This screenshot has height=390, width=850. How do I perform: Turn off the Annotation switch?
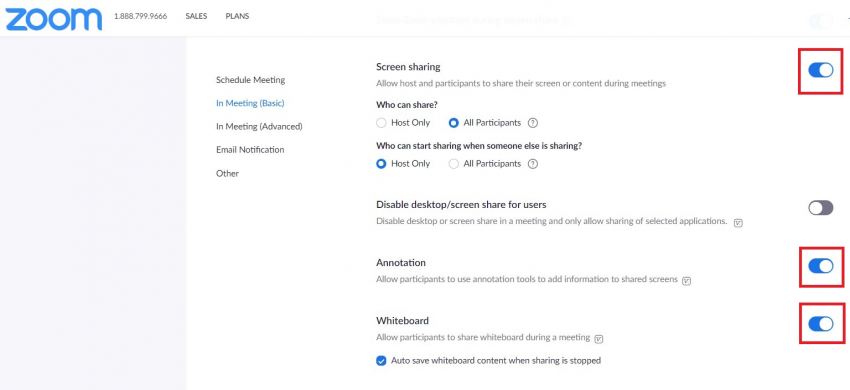[x=821, y=266]
